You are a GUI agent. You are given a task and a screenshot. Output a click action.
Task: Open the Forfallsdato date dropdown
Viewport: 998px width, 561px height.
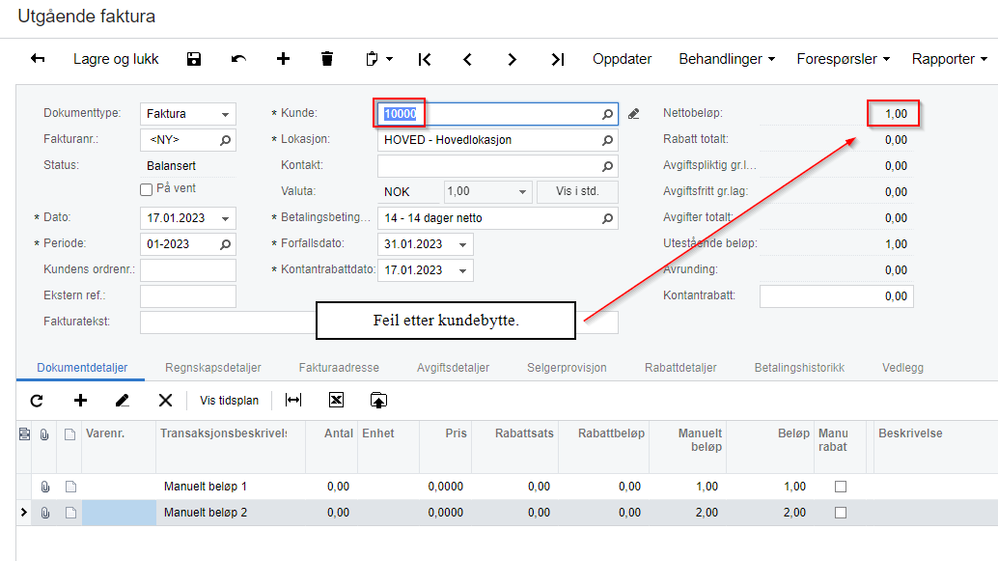point(463,245)
